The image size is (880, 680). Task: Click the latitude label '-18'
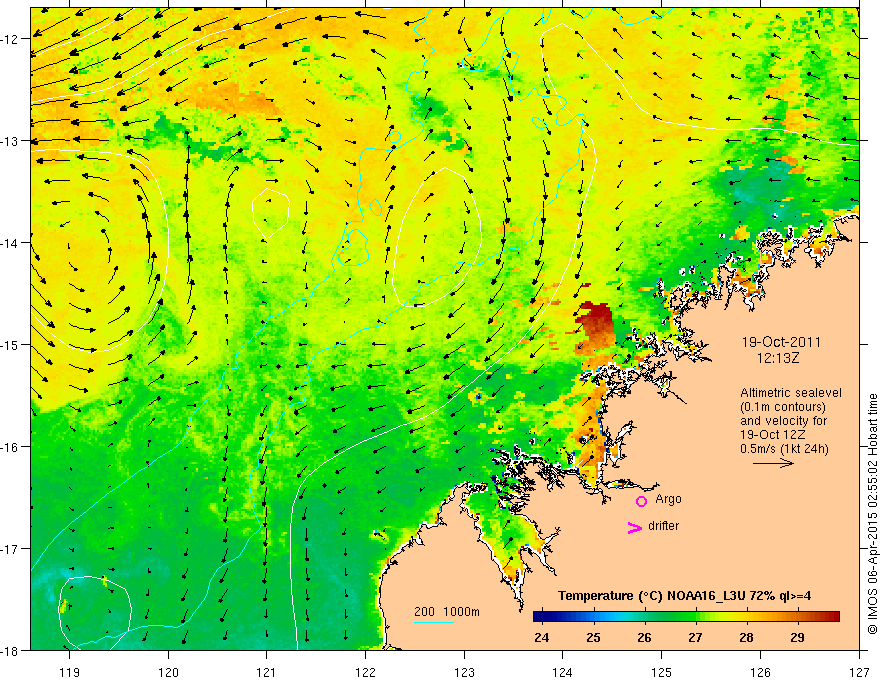click(x=11, y=651)
